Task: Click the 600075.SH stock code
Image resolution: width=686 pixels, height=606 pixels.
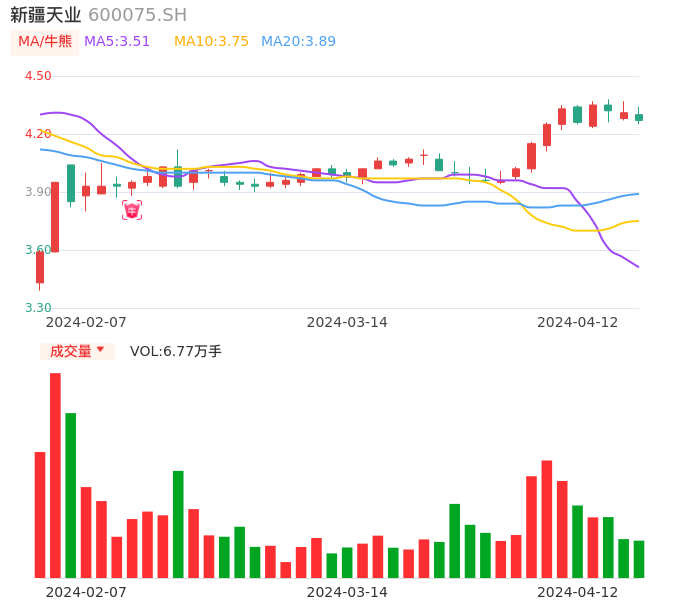Action: pyautogui.click(x=137, y=15)
